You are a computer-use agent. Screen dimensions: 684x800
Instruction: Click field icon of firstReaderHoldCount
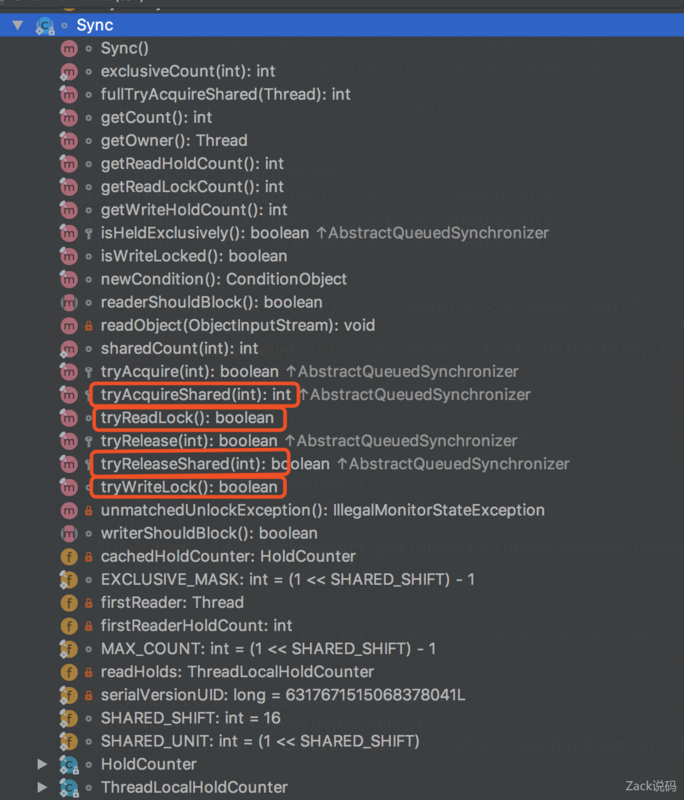[x=69, y=626]
